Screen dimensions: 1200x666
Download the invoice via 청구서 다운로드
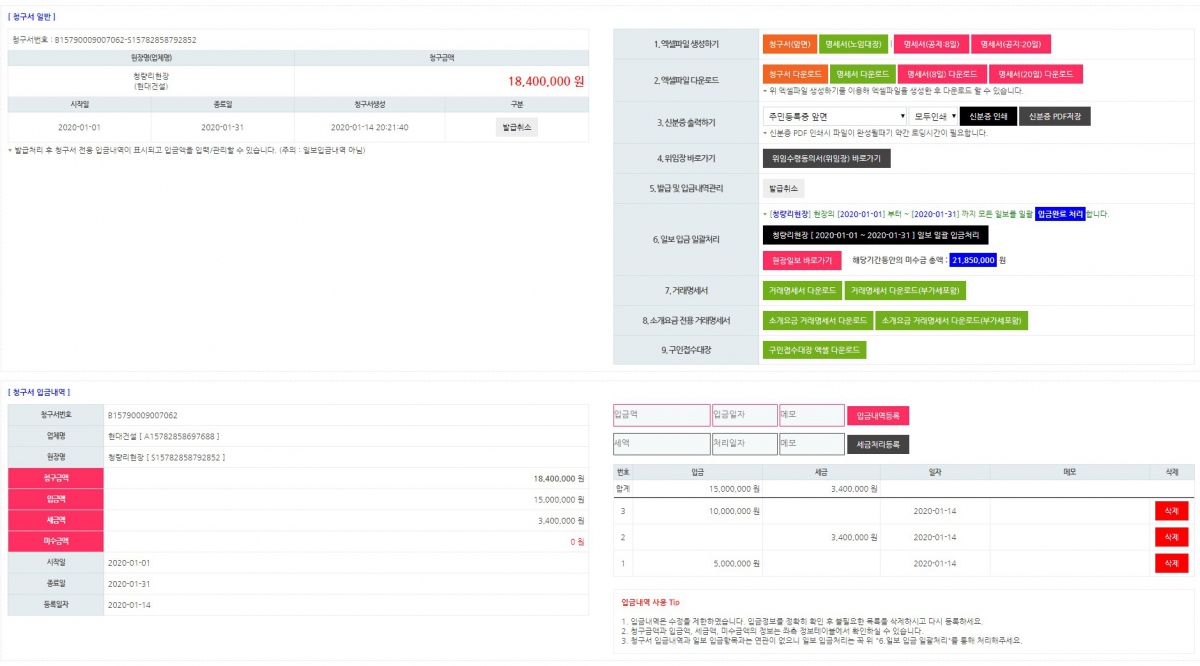[x=795, y=74]
